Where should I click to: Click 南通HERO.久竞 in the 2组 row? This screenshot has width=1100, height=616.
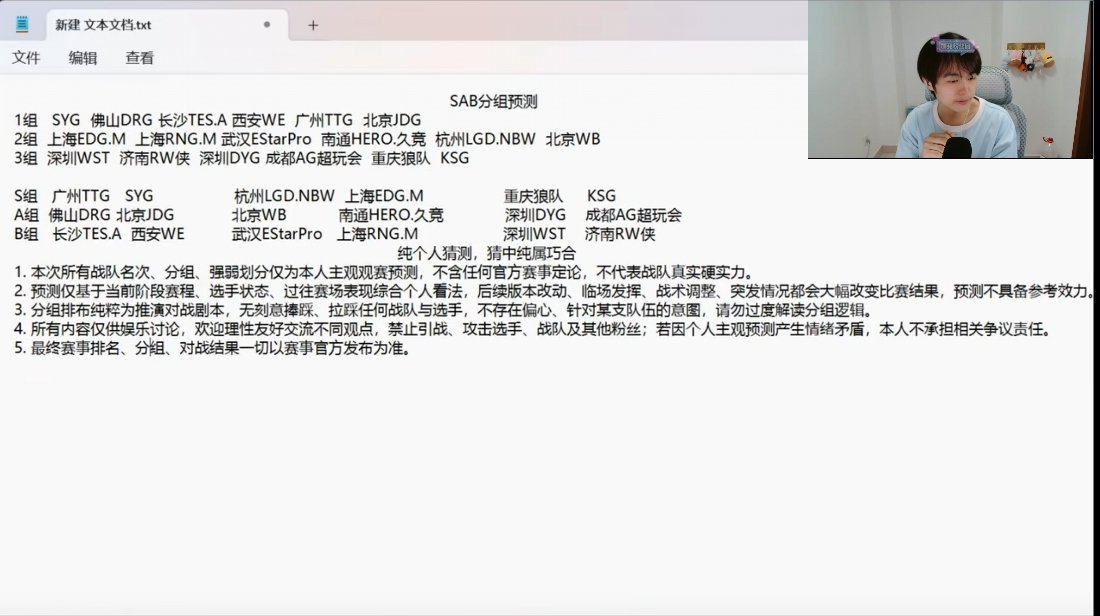click(x=373, y=139)
